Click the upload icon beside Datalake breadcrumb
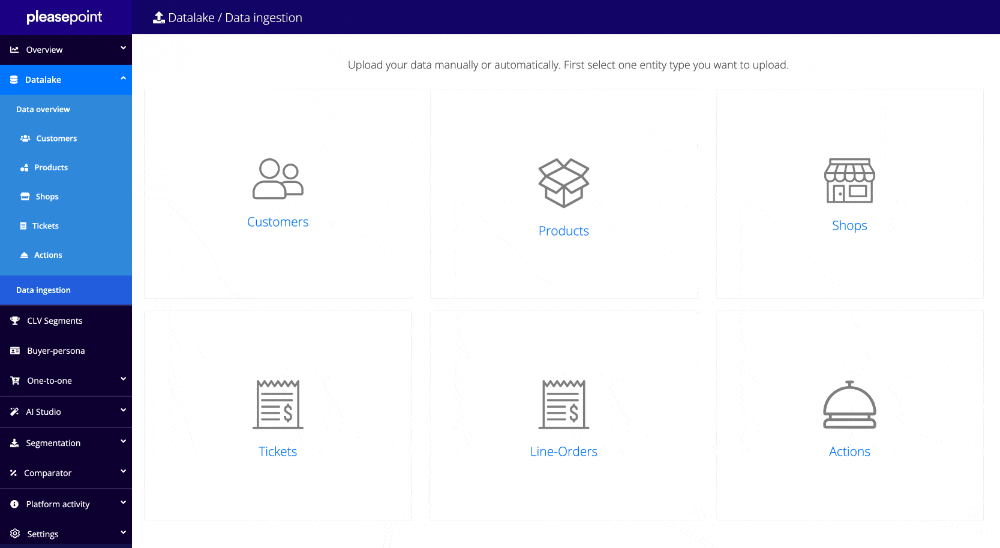The height and width of the screenshot is (548, 1000). tap(159, 18)
